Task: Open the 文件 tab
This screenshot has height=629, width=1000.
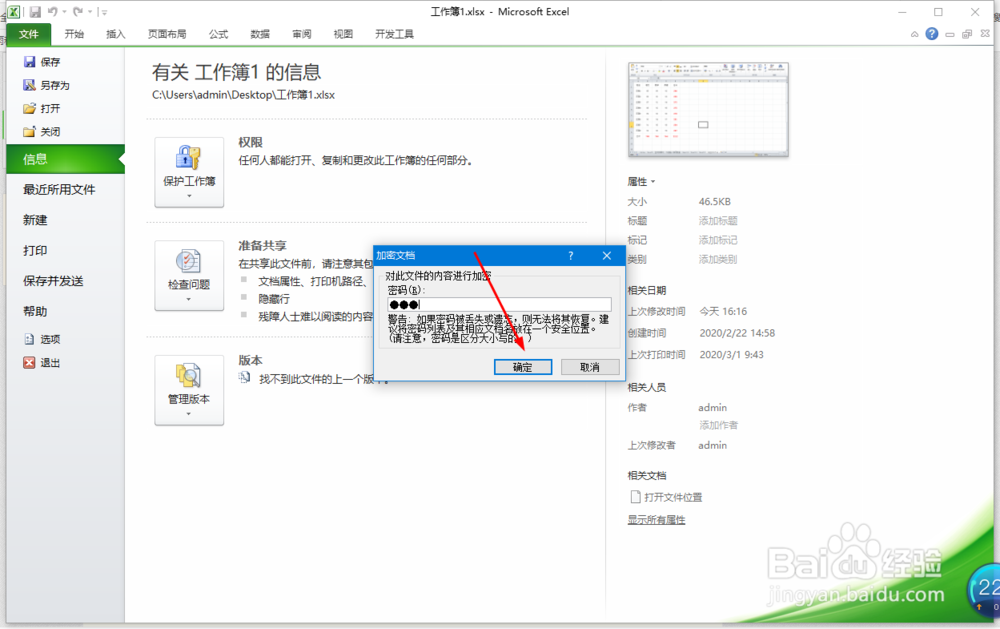Action: 29,34
